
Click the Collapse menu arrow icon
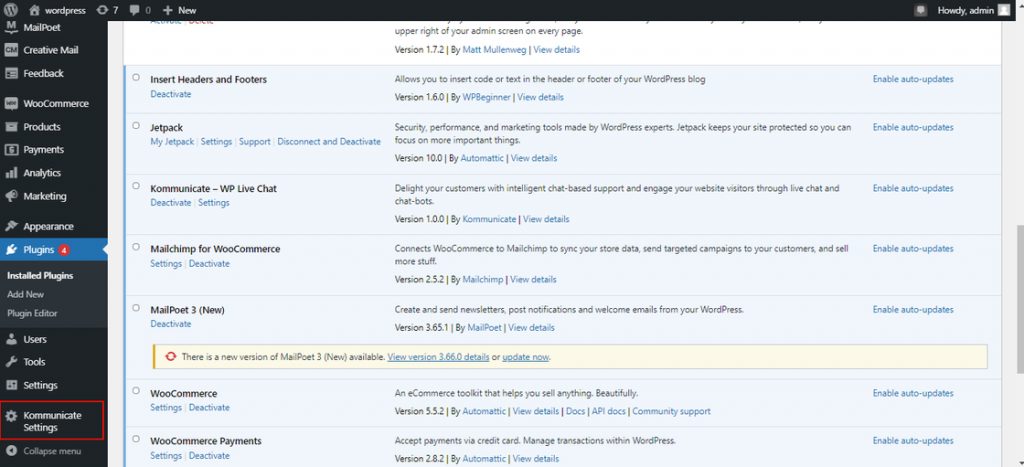click(11, 451)
